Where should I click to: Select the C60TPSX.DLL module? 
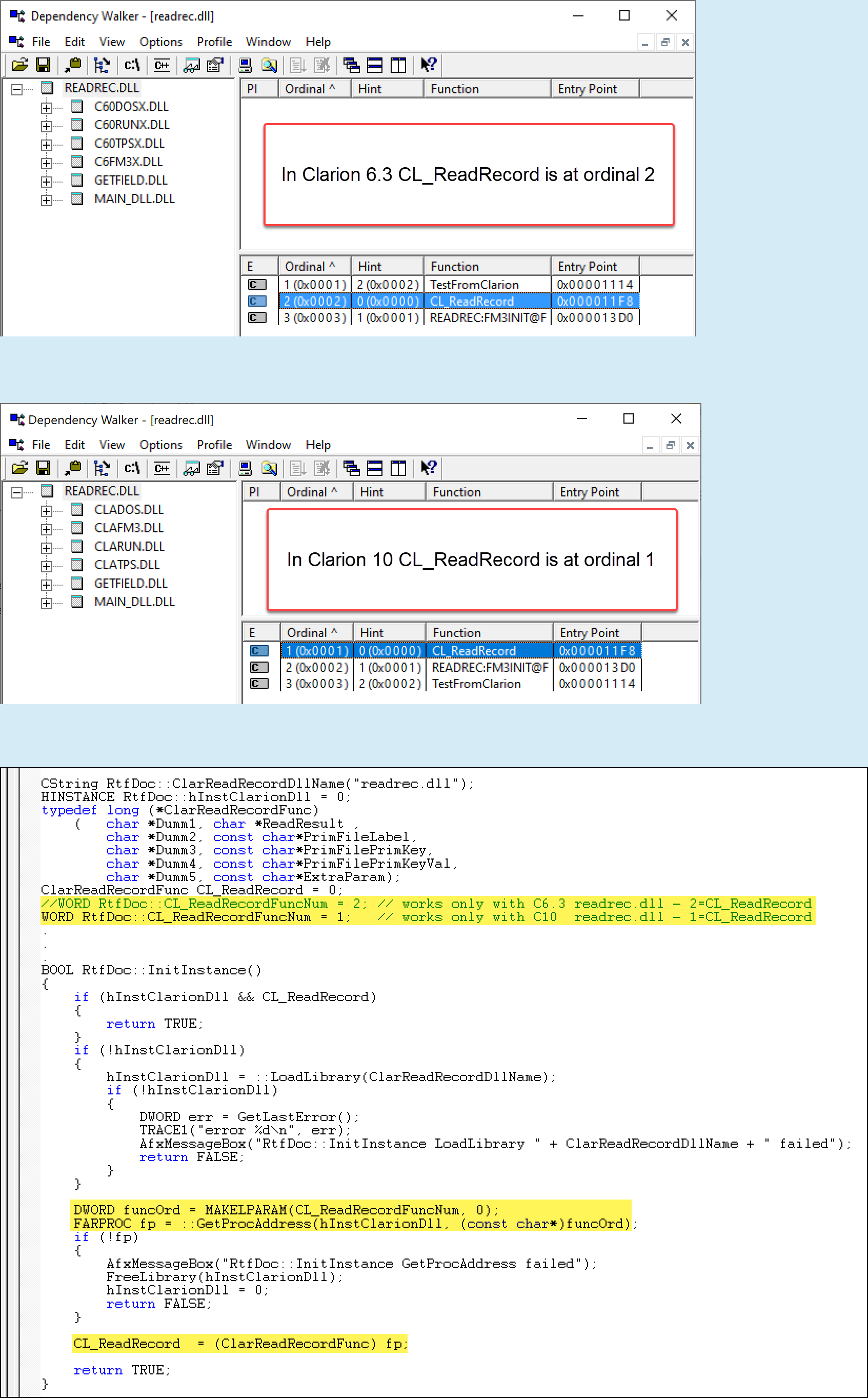129,144
